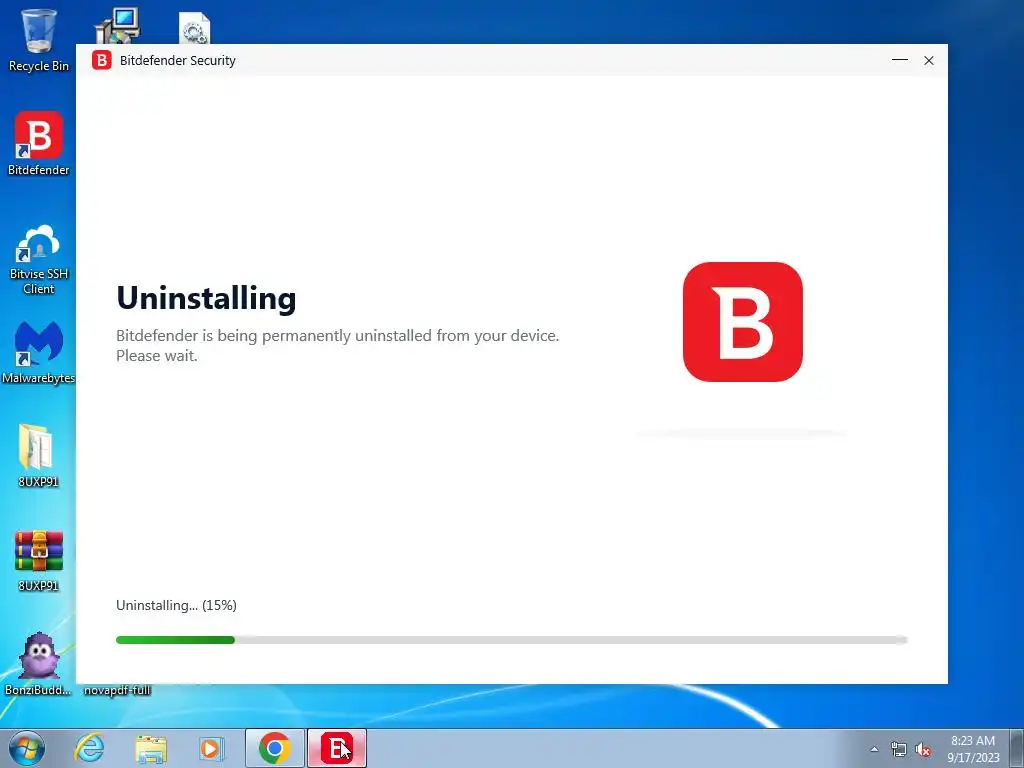Open Windows Explorer from the taskbar
Image resolution: width=1024 pixels, height=768 pixels.
(x=151, y=748)
